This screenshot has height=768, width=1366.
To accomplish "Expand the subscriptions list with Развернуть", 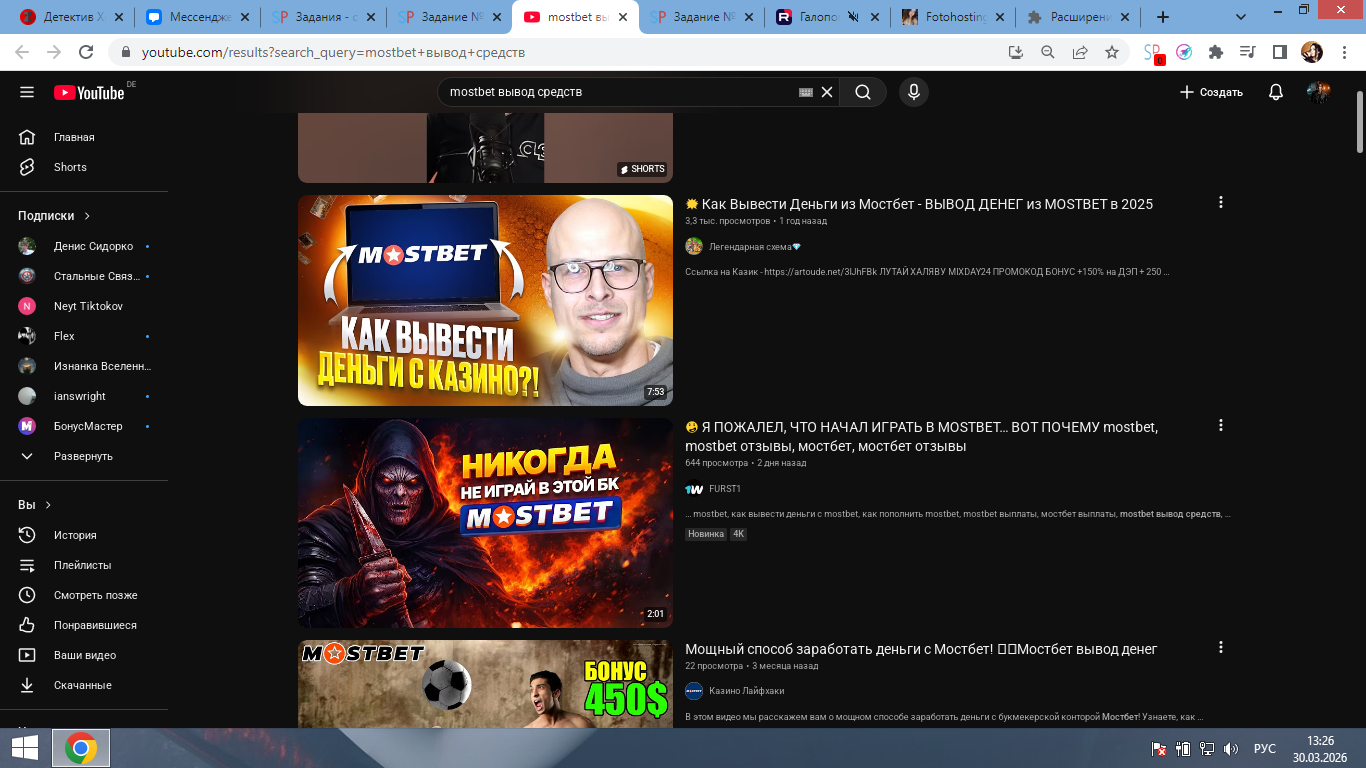I will [82, 456].
